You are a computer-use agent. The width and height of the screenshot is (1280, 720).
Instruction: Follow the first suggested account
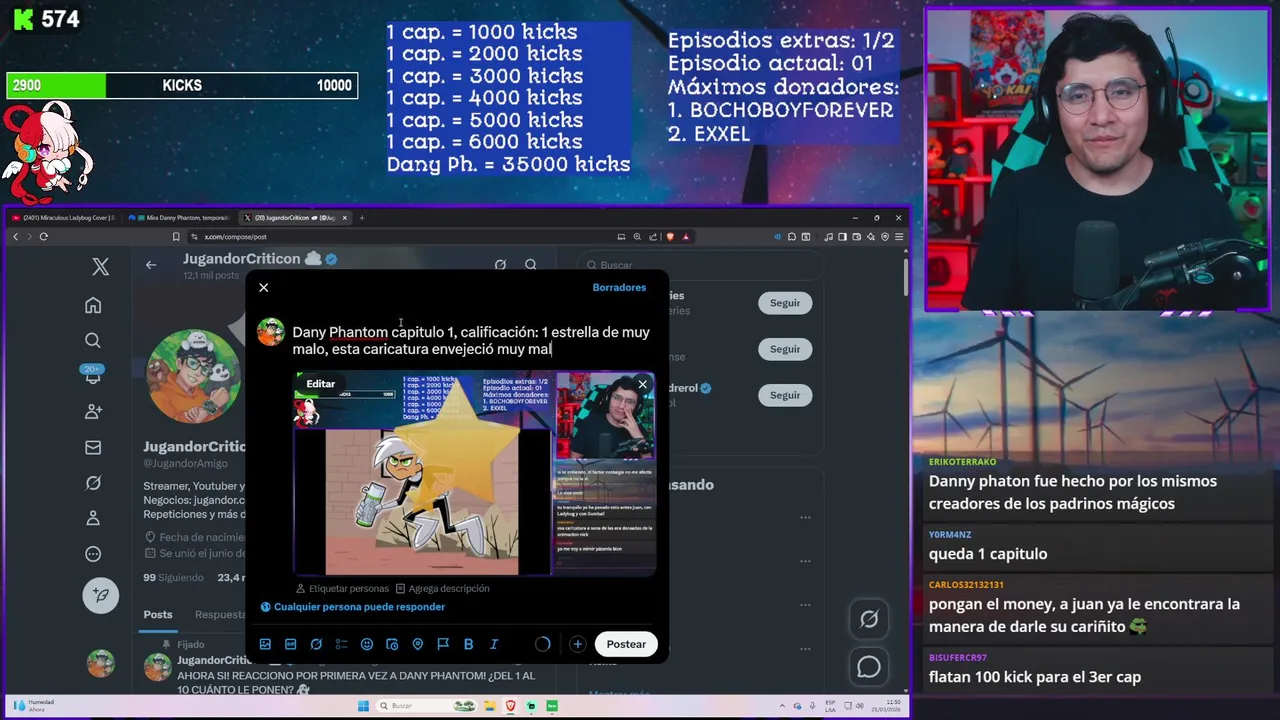785,303
